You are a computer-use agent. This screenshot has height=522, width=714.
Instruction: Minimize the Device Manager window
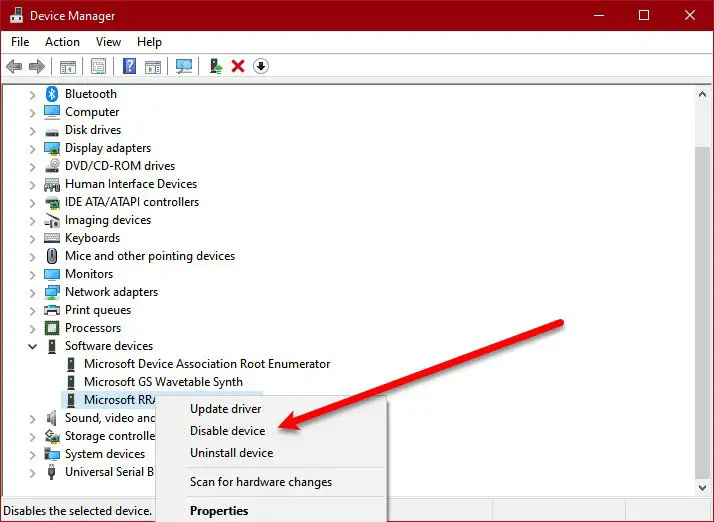click(599, 15)
